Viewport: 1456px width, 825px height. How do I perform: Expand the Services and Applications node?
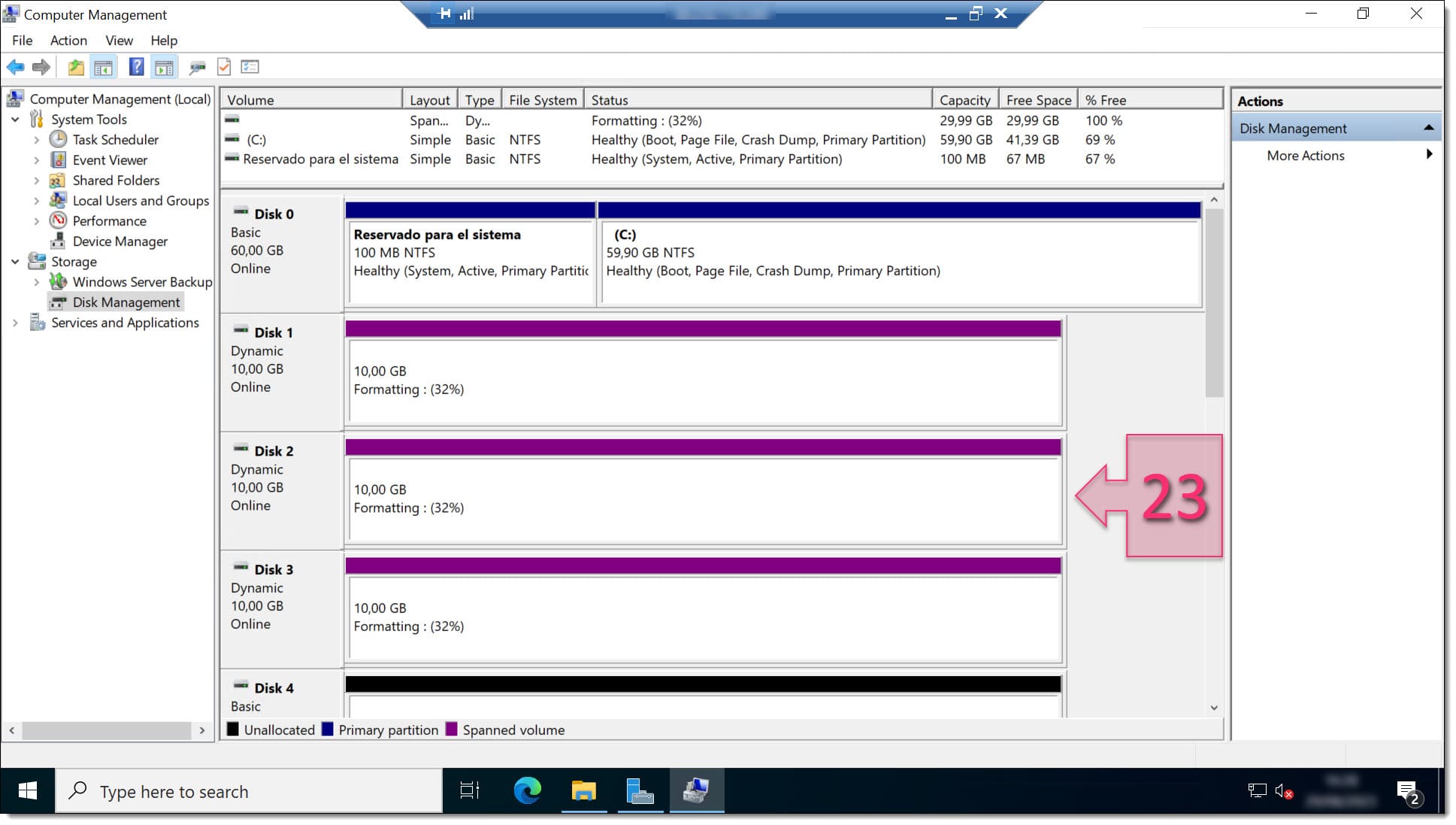[x=15, y=323]
